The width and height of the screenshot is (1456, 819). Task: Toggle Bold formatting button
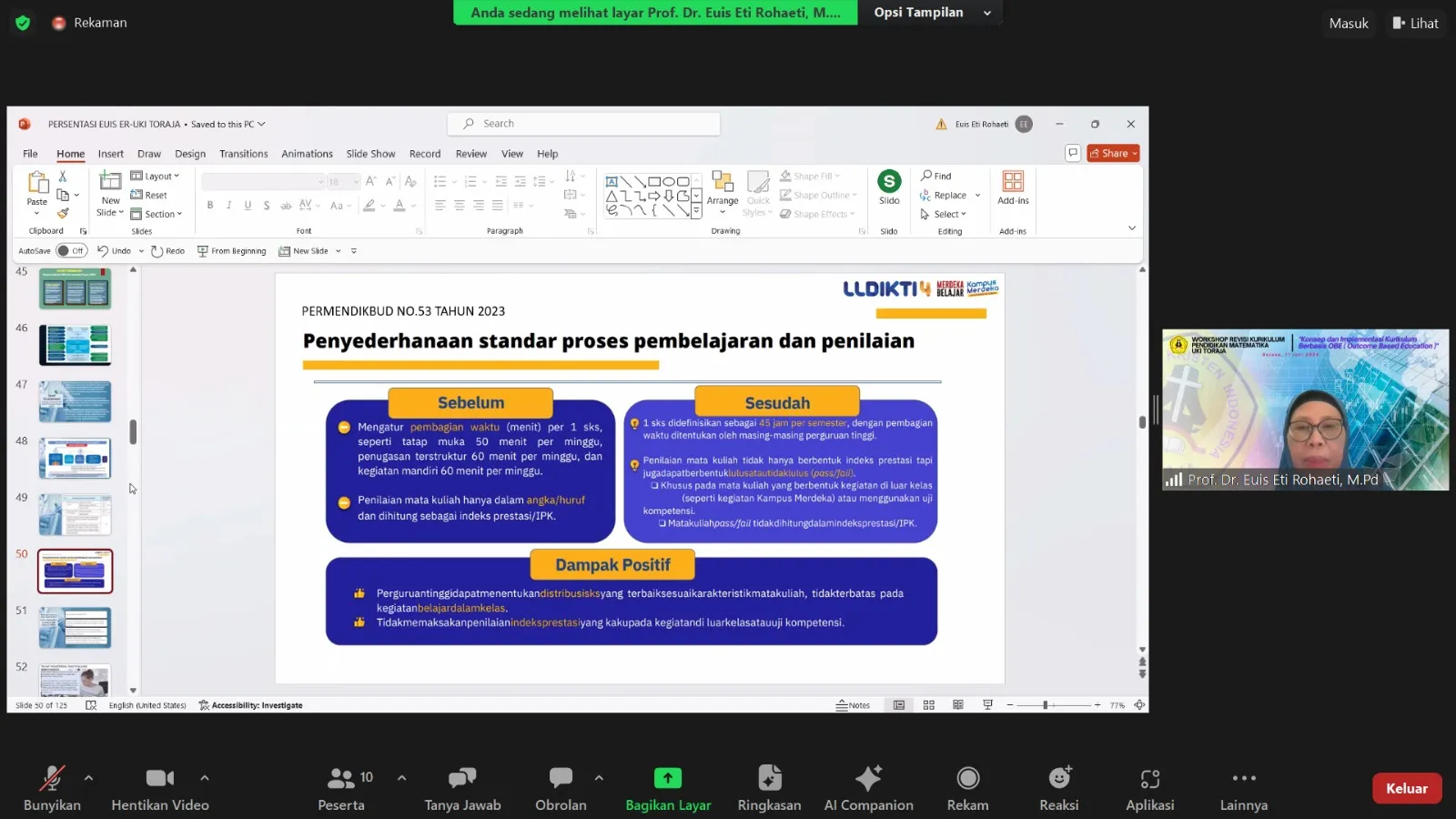[x=210, y=206]
